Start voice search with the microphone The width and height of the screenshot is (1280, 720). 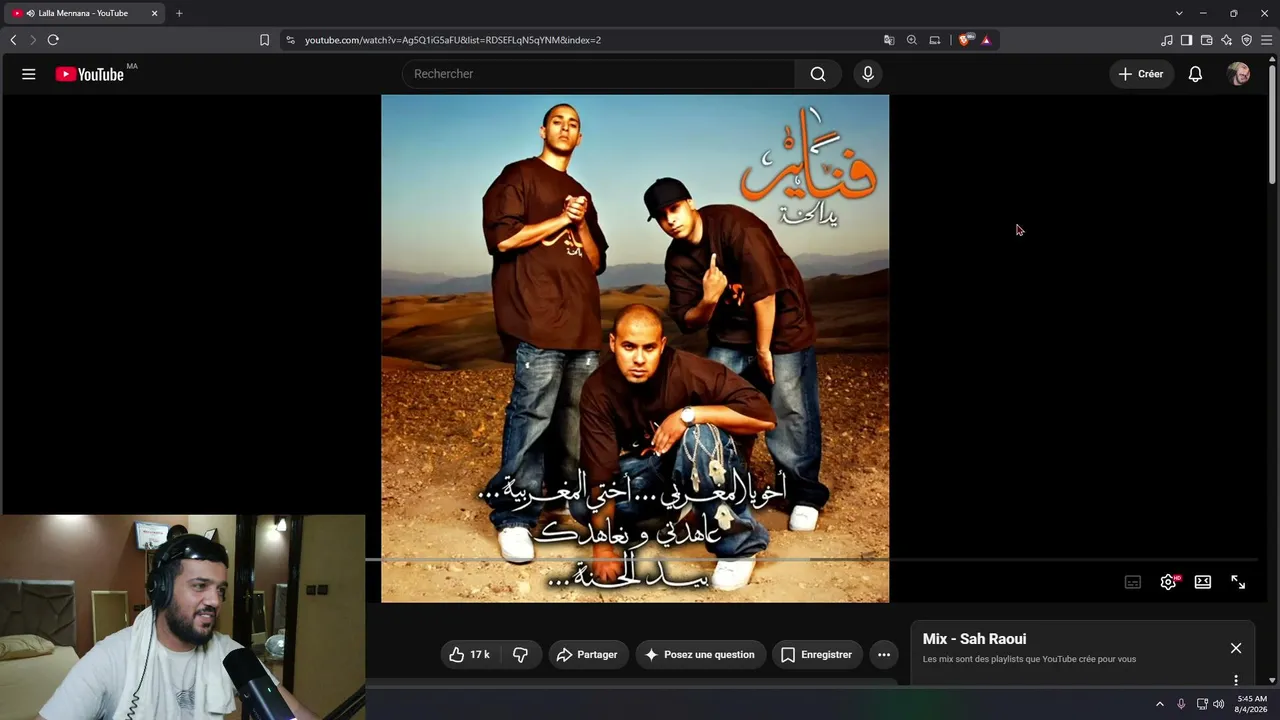click(x=868, y=74)
